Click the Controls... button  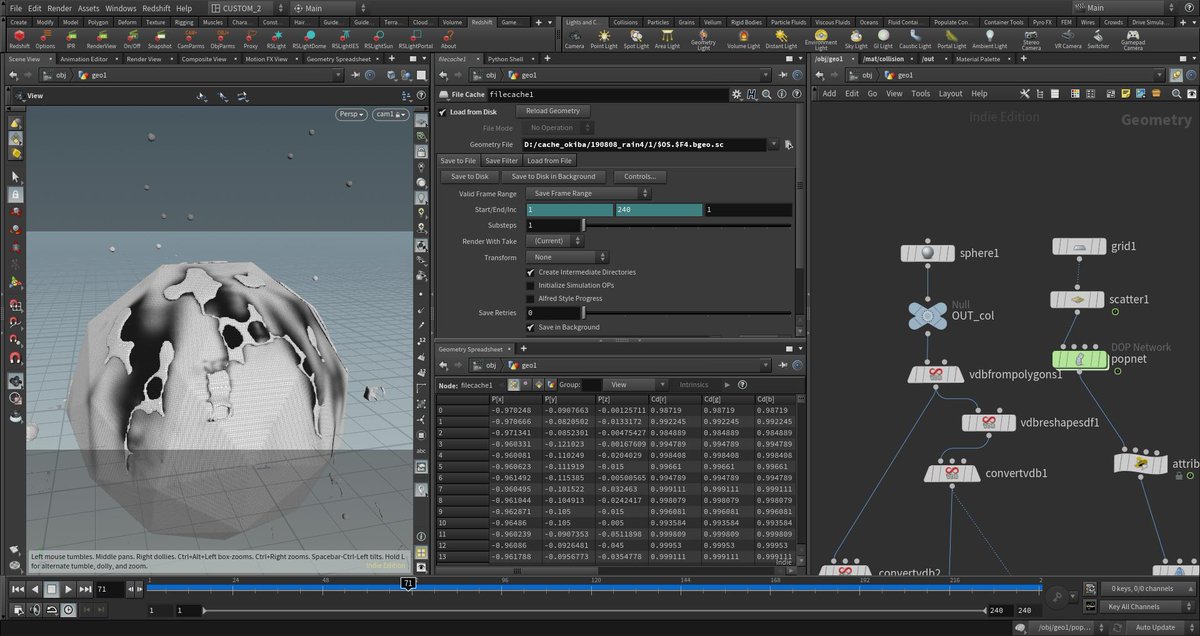click(639, 177)
